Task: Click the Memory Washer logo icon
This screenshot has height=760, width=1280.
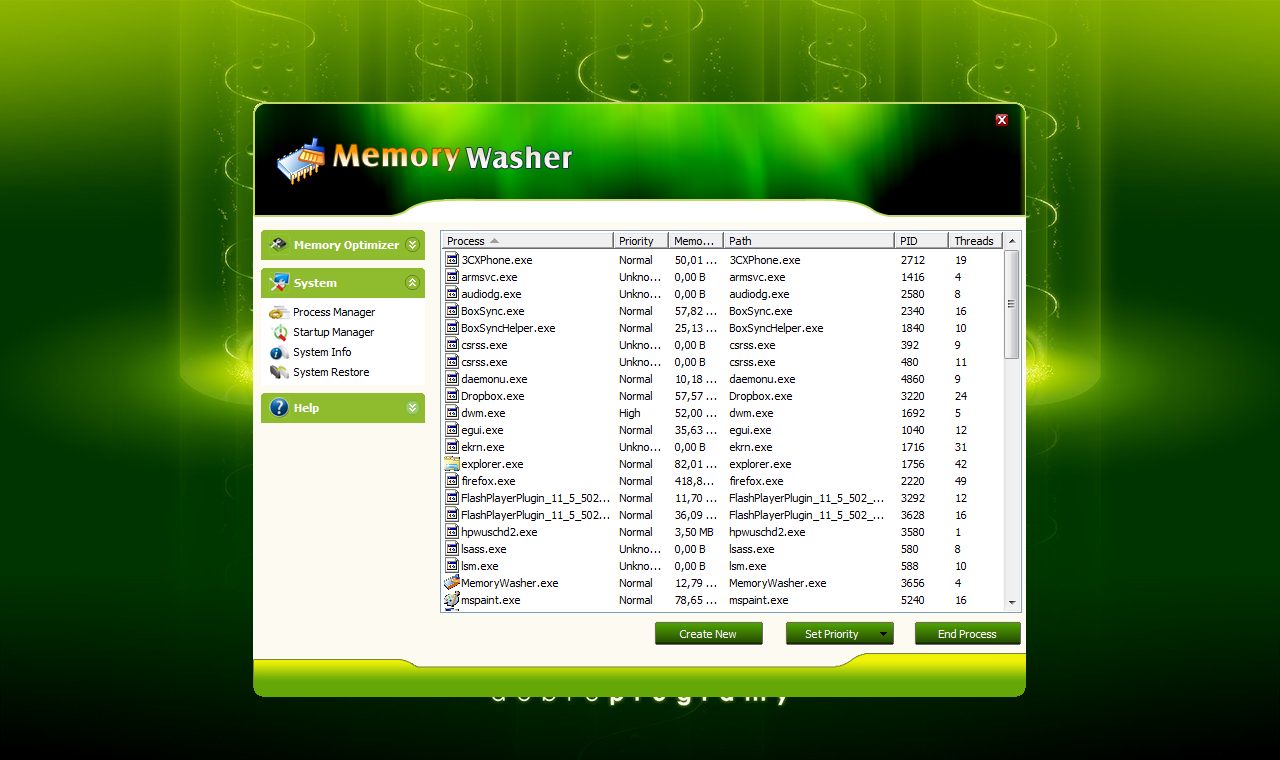Action: tap(301, 160)
